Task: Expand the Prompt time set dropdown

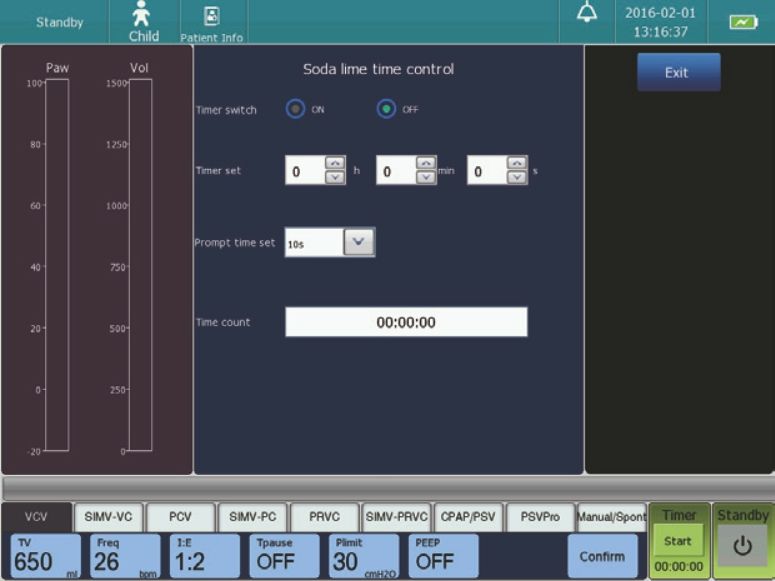Action: pyautogui.click(x=359, y=242)
